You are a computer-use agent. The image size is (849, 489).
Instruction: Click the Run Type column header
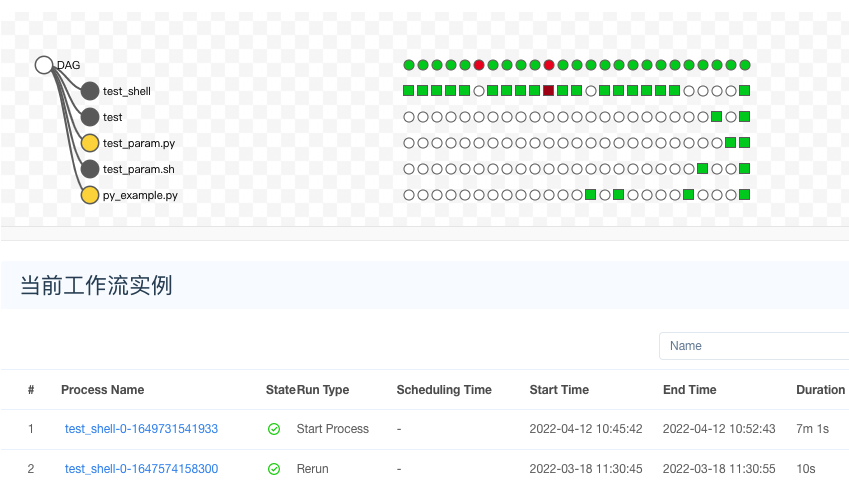click(x=323, y=390)
